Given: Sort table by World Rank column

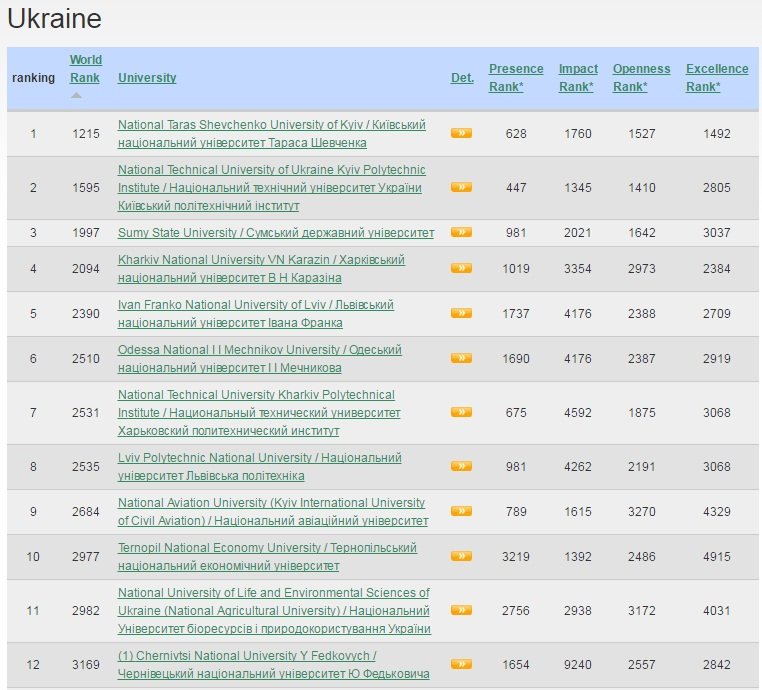Looking at the screenshot, I should 85,69.
